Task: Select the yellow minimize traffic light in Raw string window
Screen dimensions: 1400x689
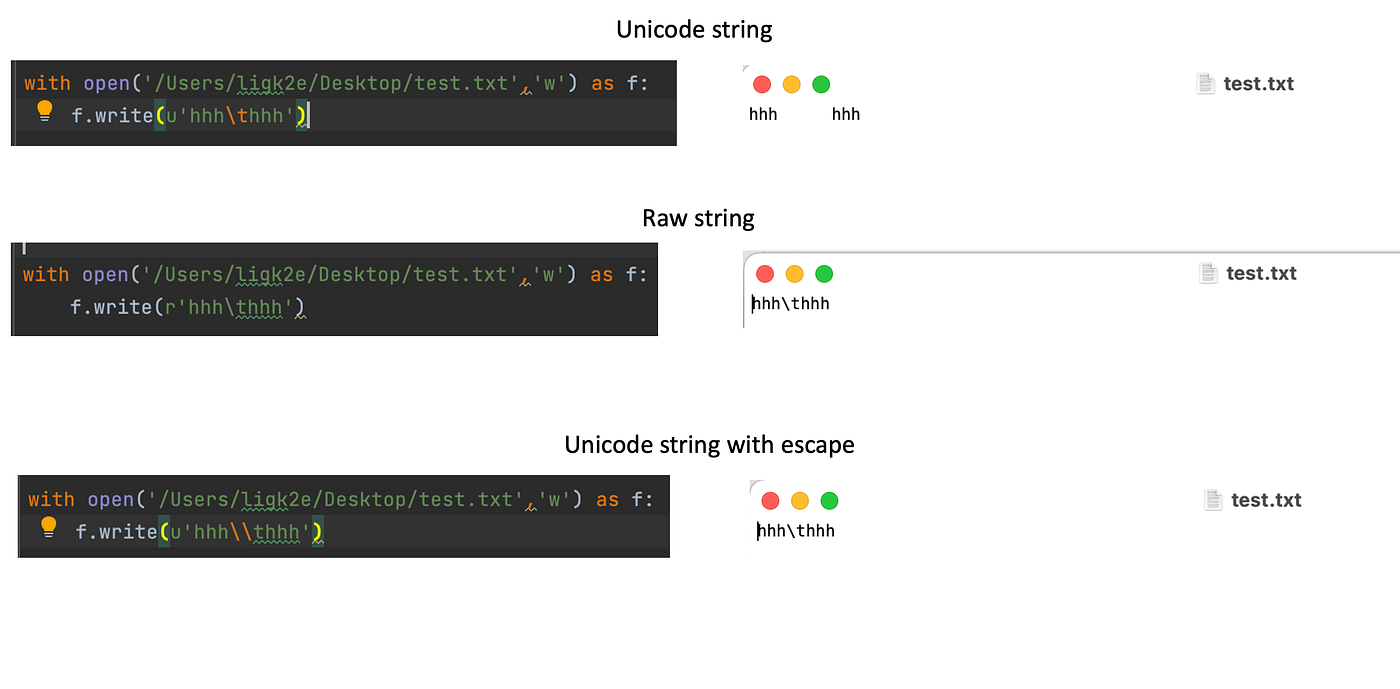Action: pyautogui.click(x=794, y=272)
